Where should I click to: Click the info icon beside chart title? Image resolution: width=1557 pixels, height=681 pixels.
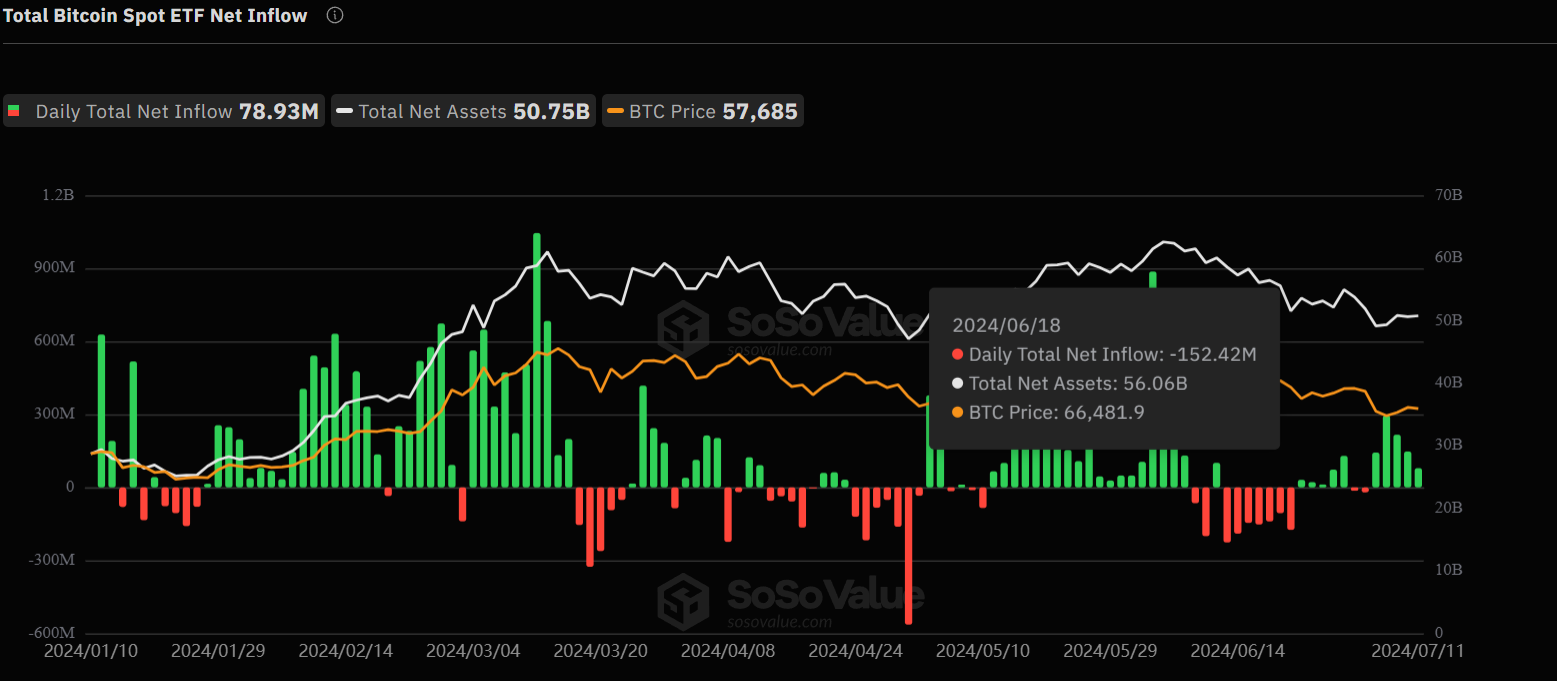pyautogui.click(x=335, y=15)
